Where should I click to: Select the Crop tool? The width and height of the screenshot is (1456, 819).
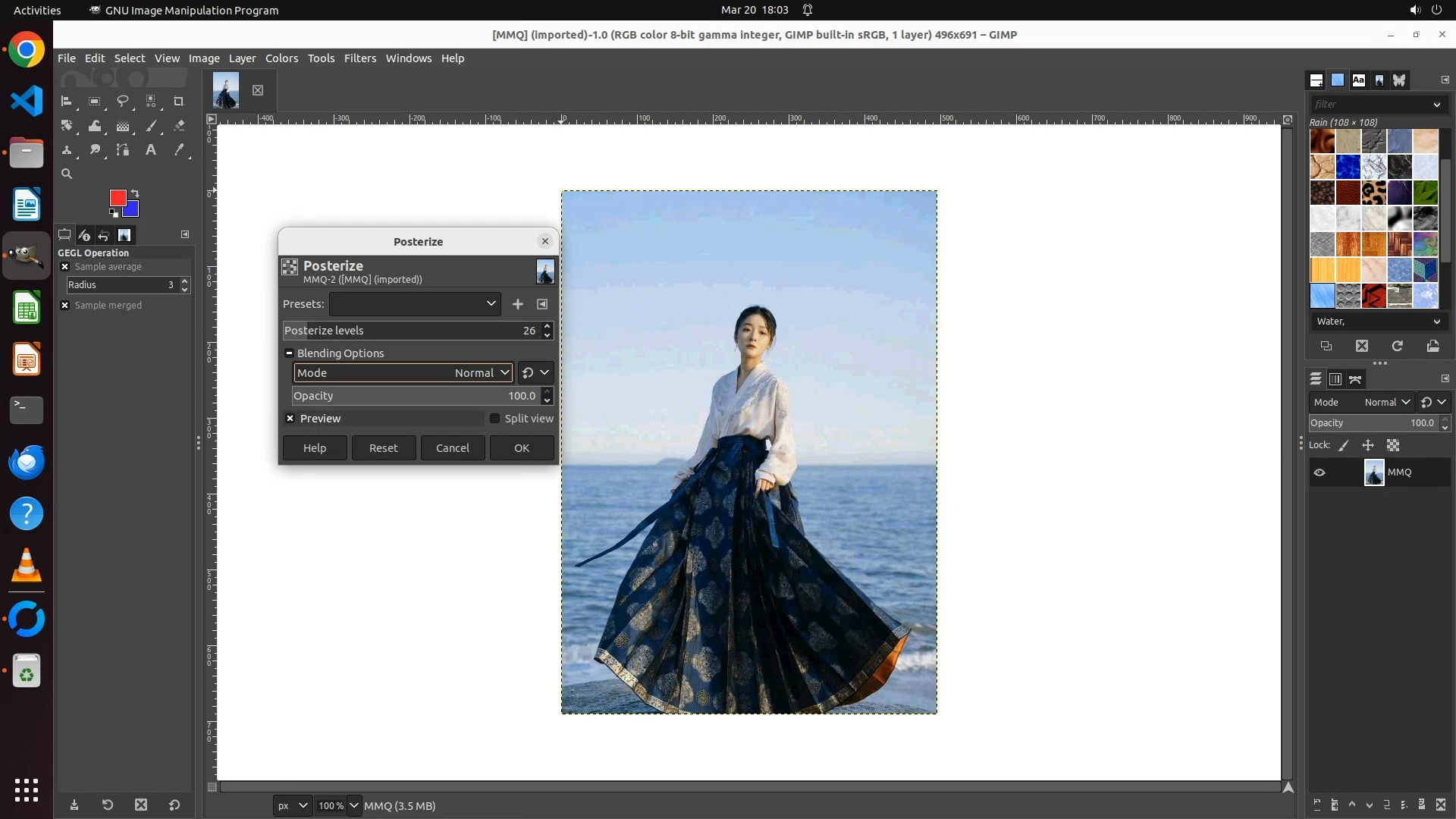coord(179,101)
